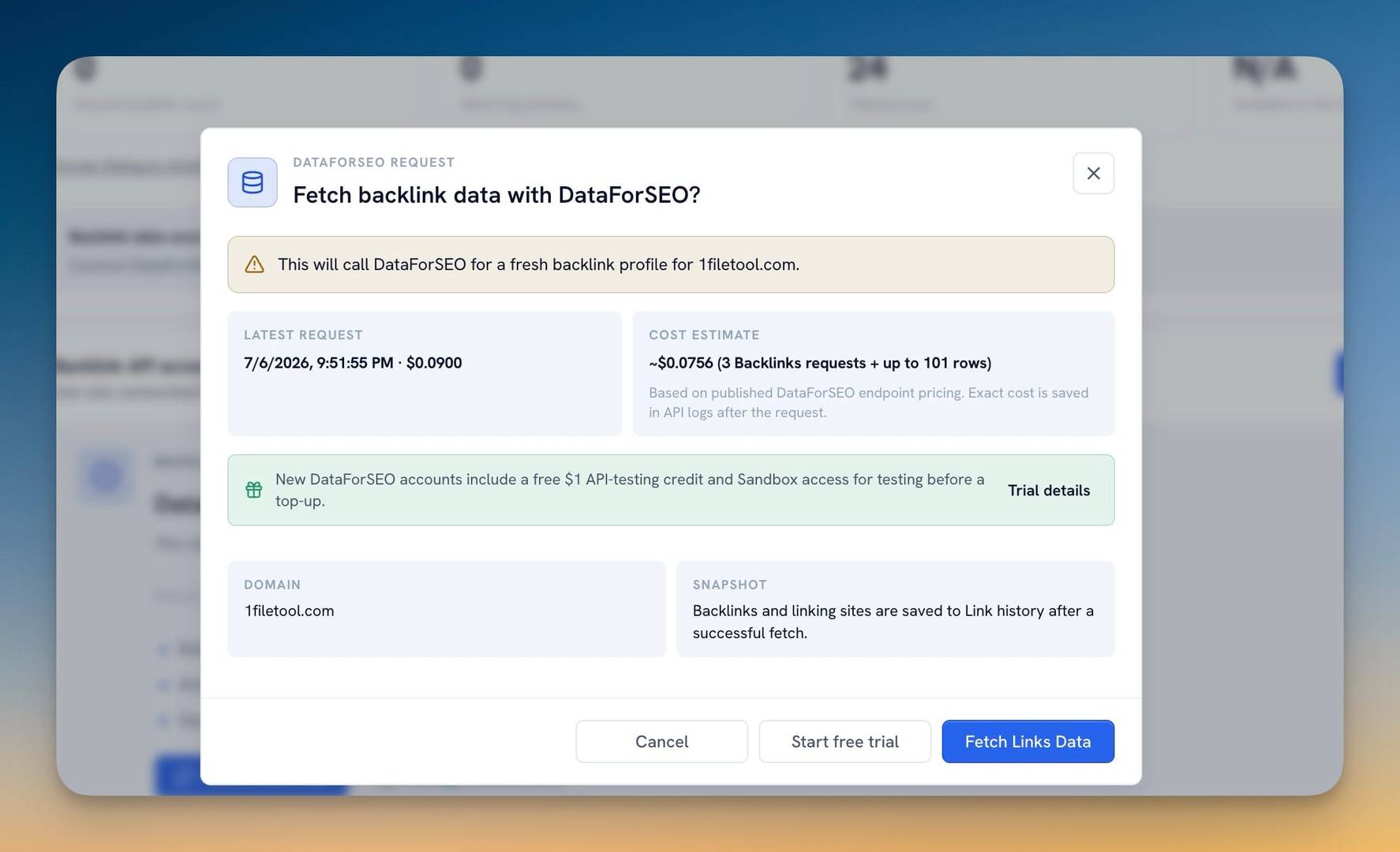Image resolution: width=1400 pixels, height=852 pixels.
Task: Click the 'DOMAIN' label
Action: point(272,585)
